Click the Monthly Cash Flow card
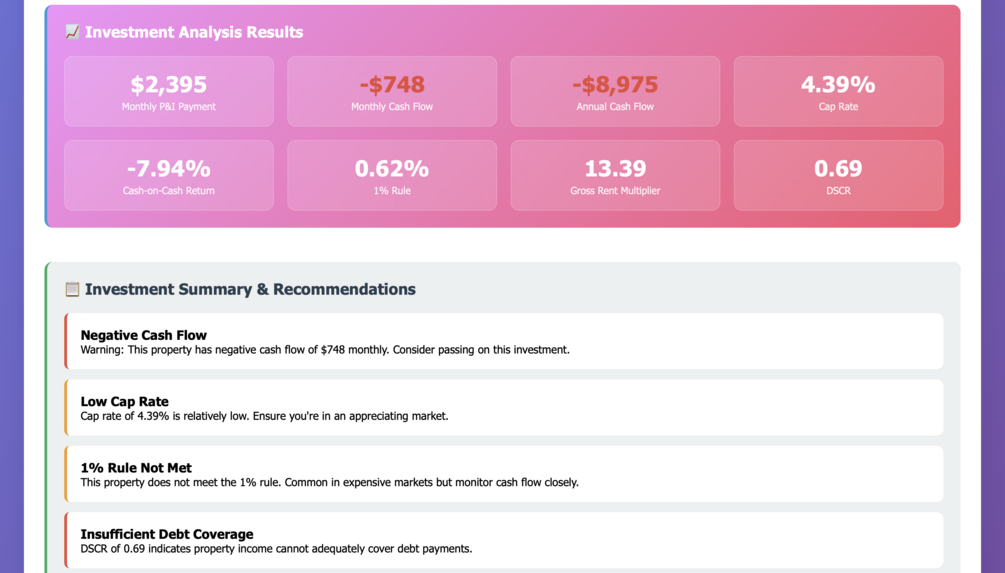The image size is (1005, 573). (392, 92)
